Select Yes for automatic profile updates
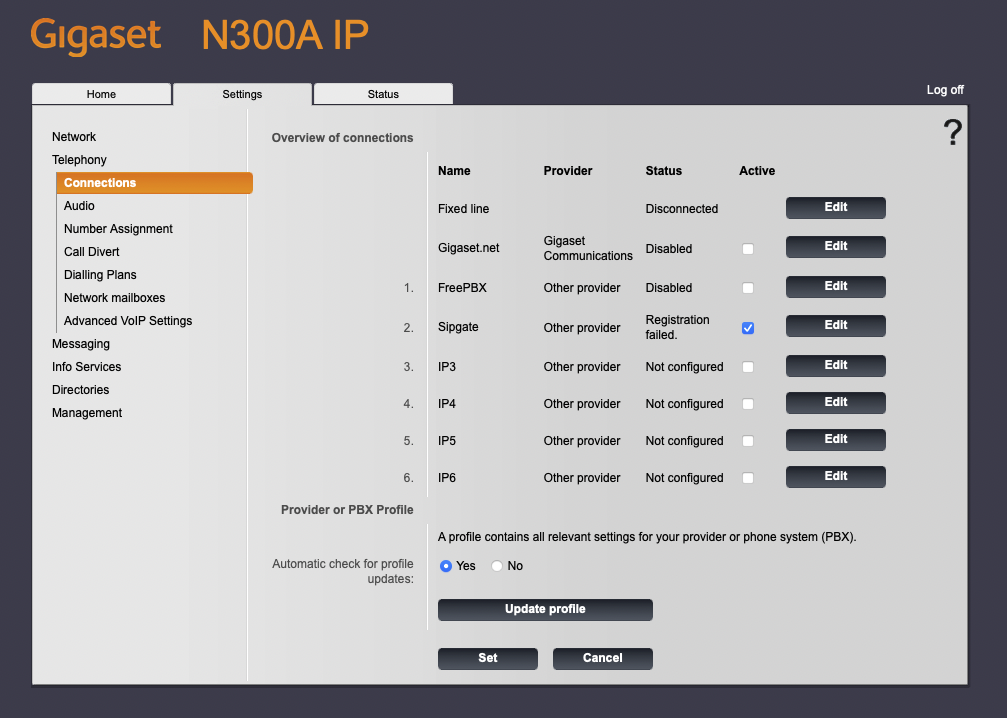This screenshot has height=718, width=1007. [446, 566]
